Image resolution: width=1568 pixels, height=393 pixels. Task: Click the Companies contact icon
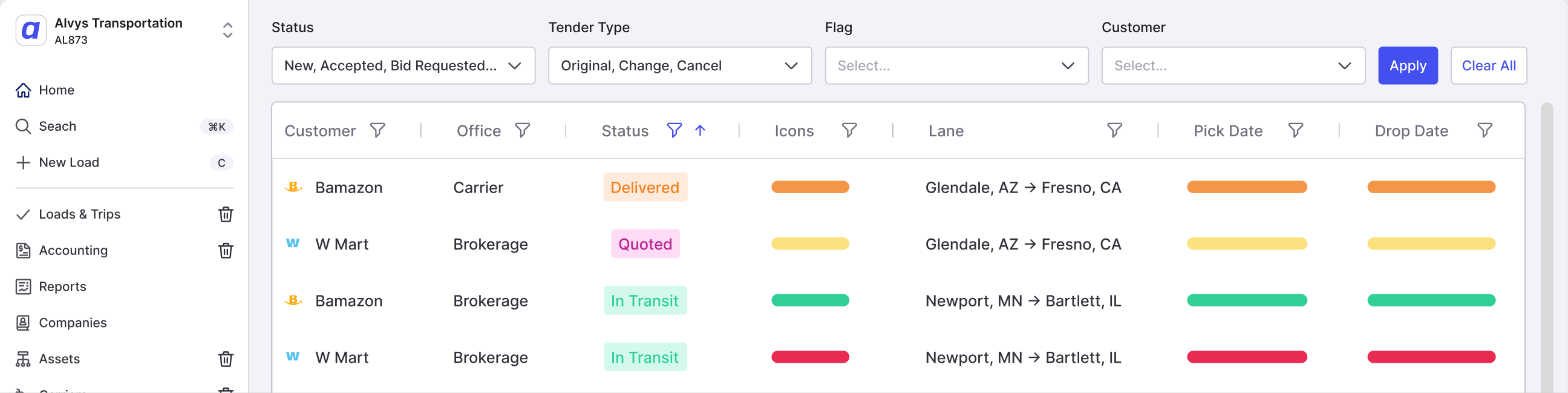tap(23, 323)
